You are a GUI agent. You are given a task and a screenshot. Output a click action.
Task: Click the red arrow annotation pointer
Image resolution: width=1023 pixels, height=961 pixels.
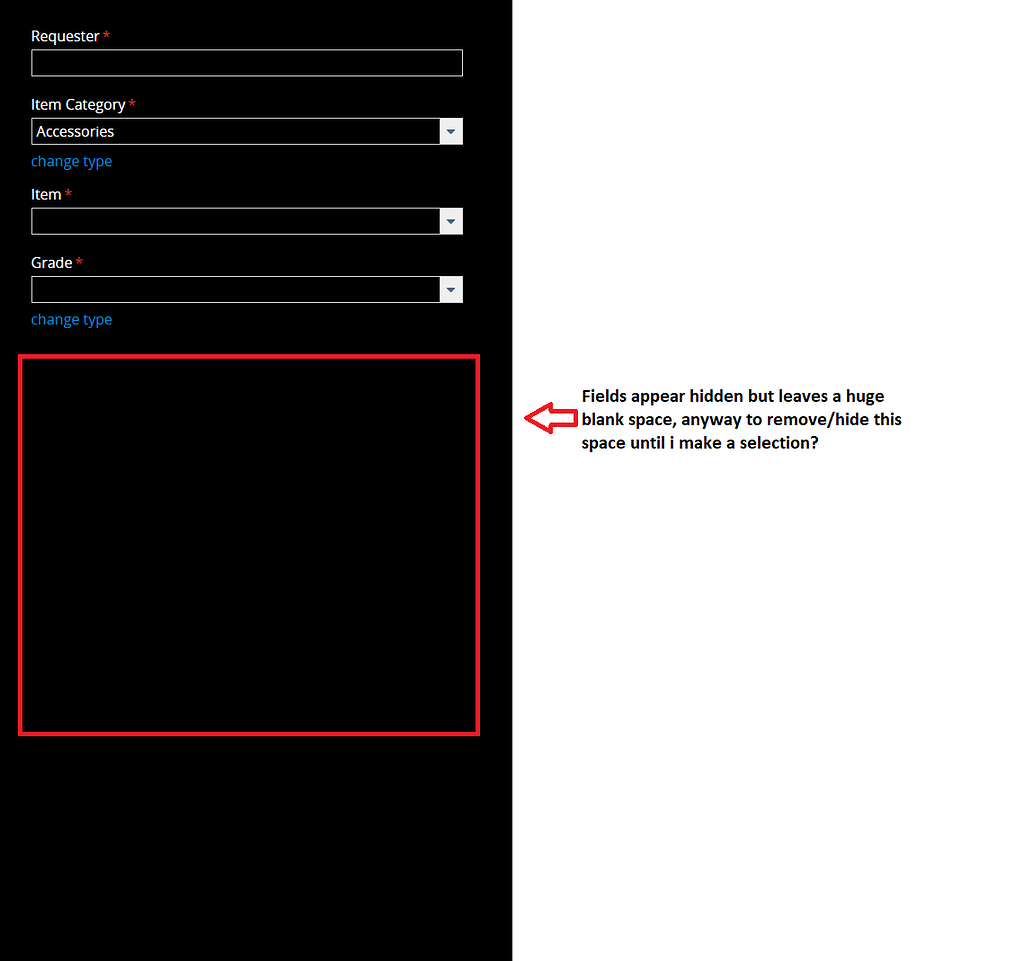[548, 418]
